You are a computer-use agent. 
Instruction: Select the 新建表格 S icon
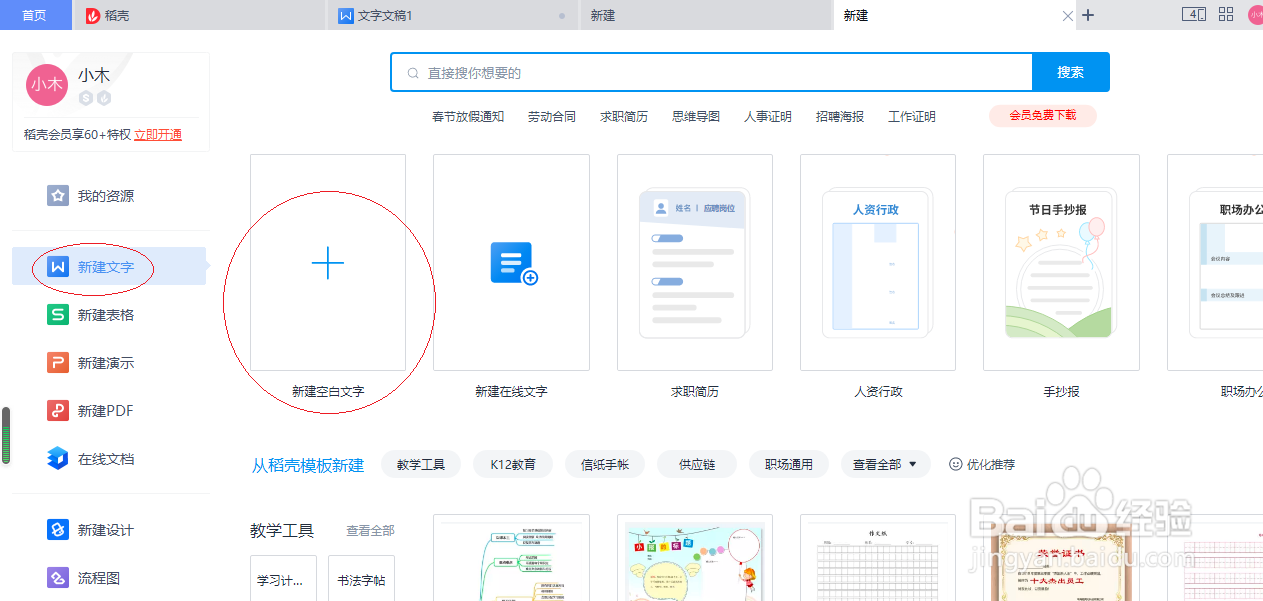58,315
